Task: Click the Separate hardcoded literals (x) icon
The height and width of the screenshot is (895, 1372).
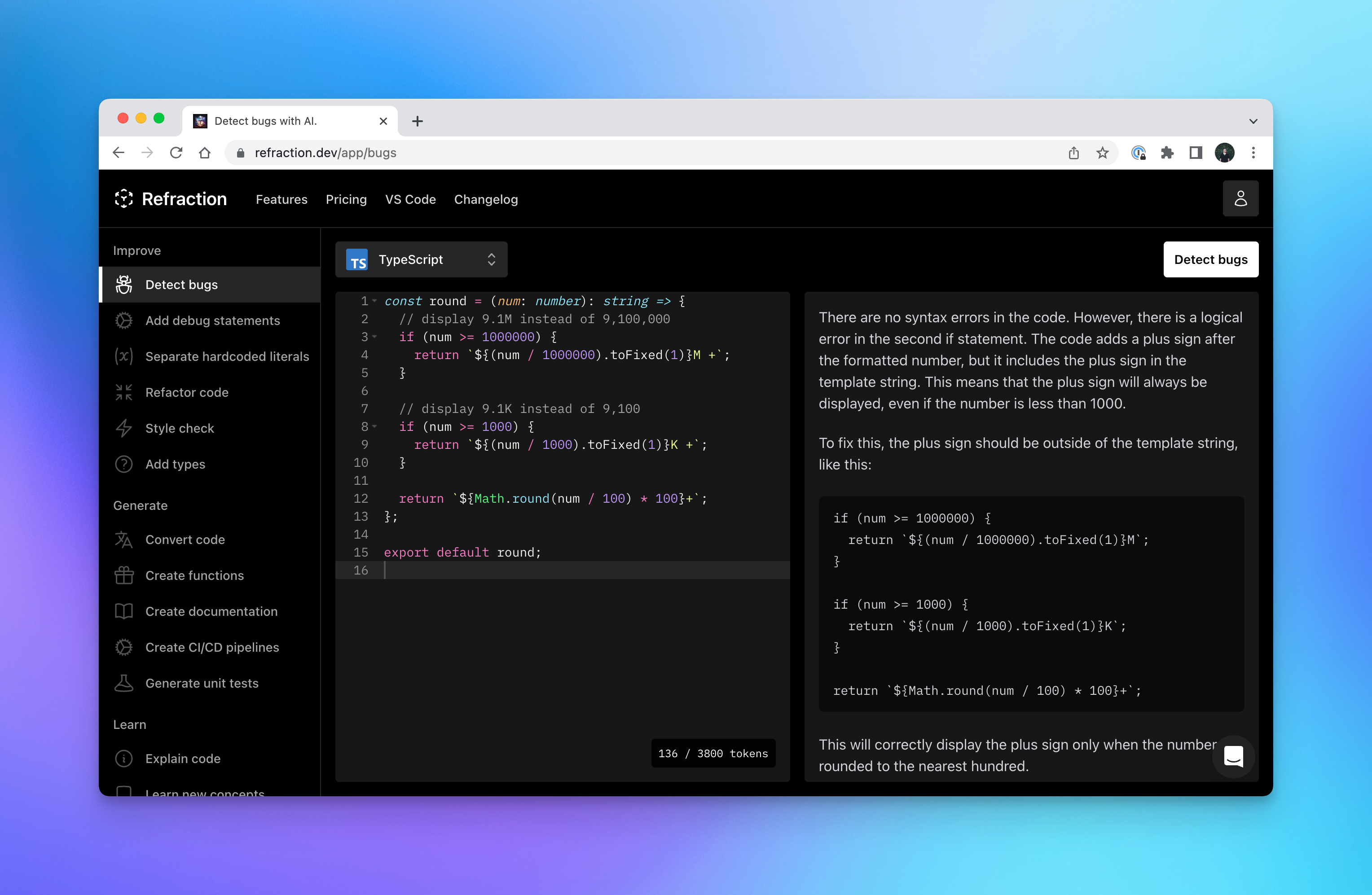Action: (124, 356)
